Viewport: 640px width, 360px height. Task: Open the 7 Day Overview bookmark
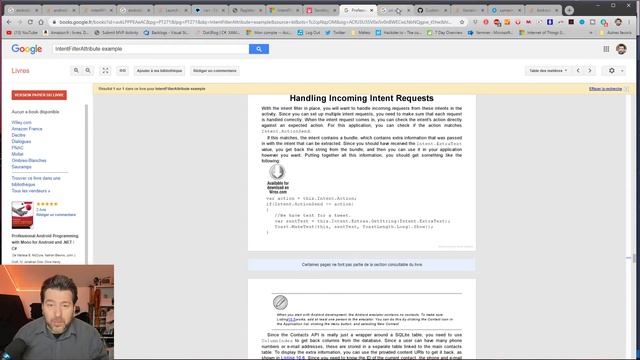pos(445,32)
